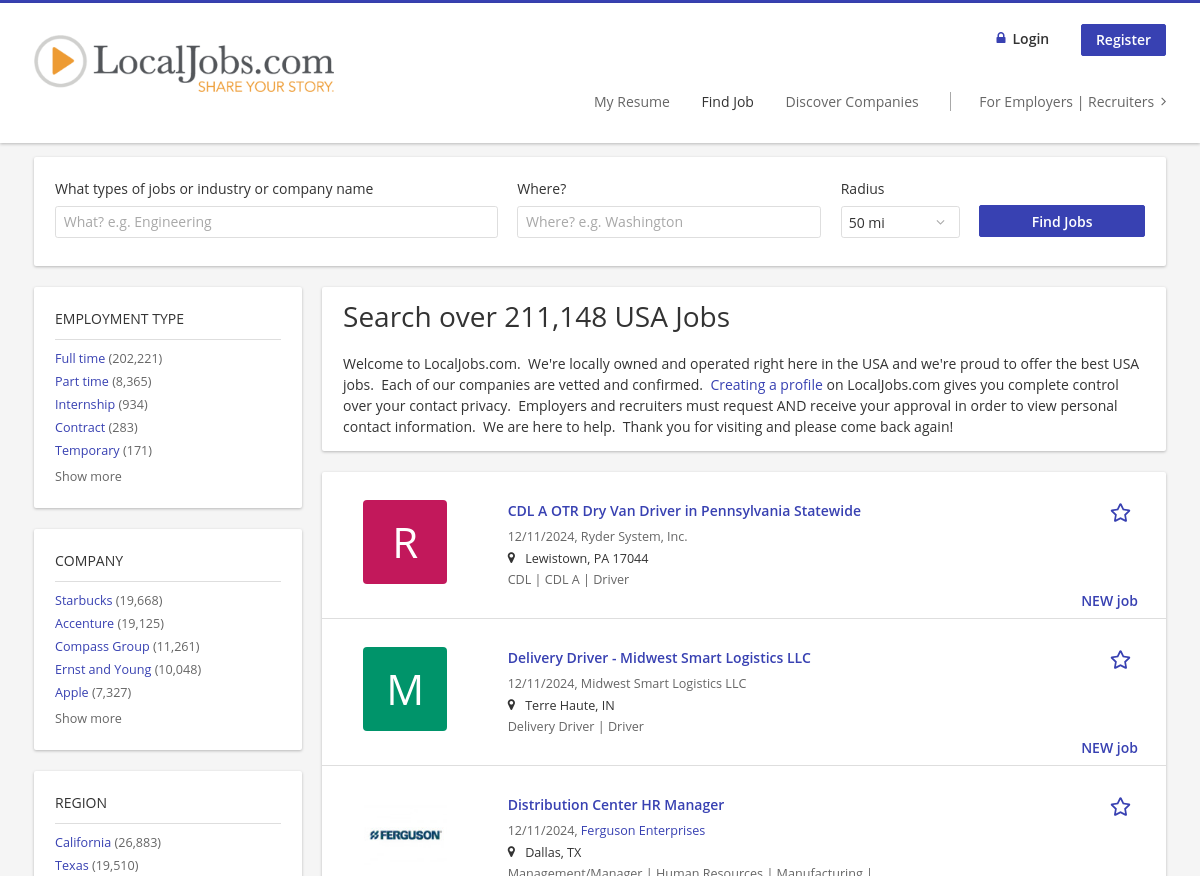Filter jobs by Texas region
The image size is (1200, 876).
(x=72, y=865)
